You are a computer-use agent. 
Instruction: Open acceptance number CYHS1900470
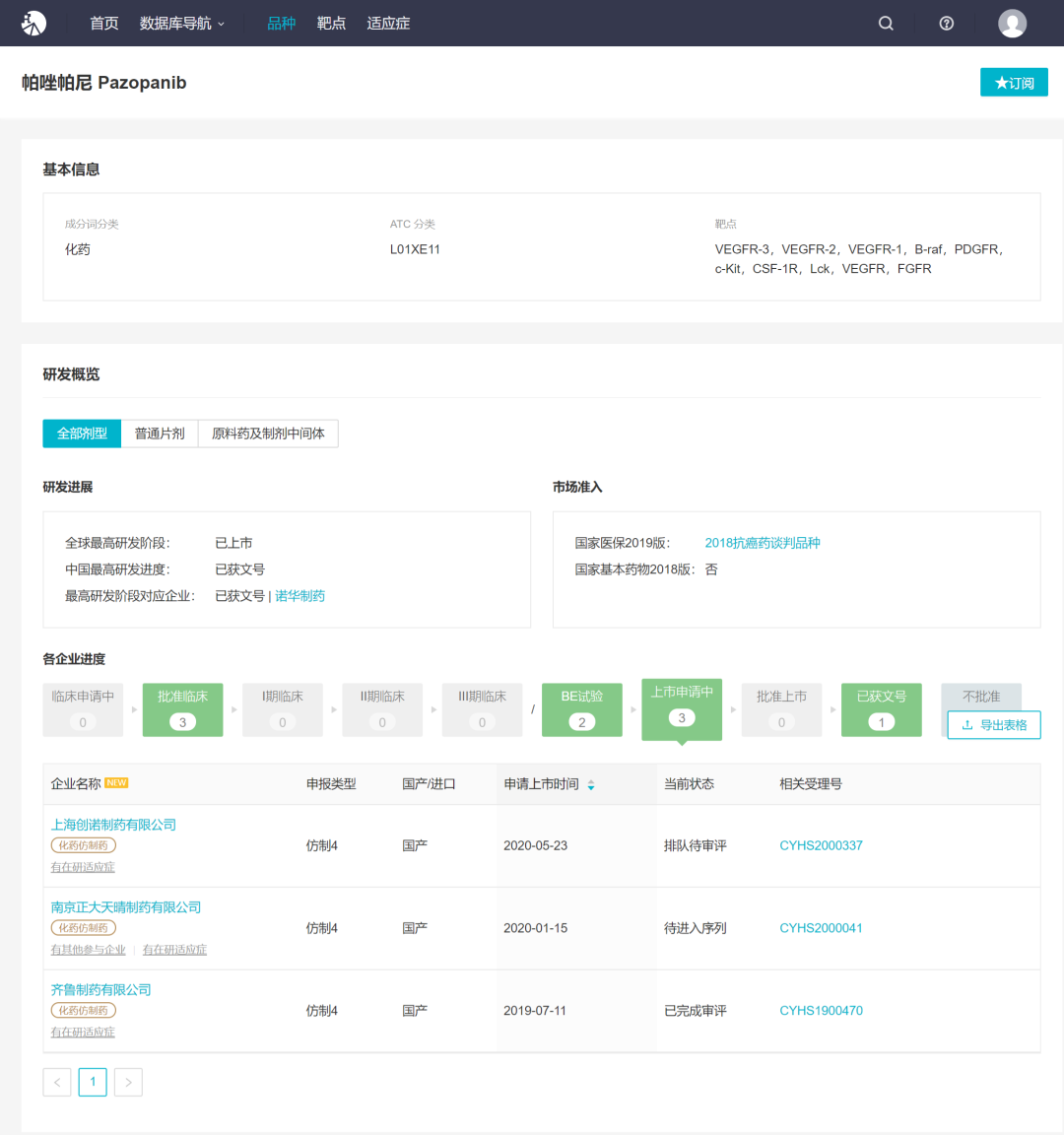click(x=821, y=1011)
